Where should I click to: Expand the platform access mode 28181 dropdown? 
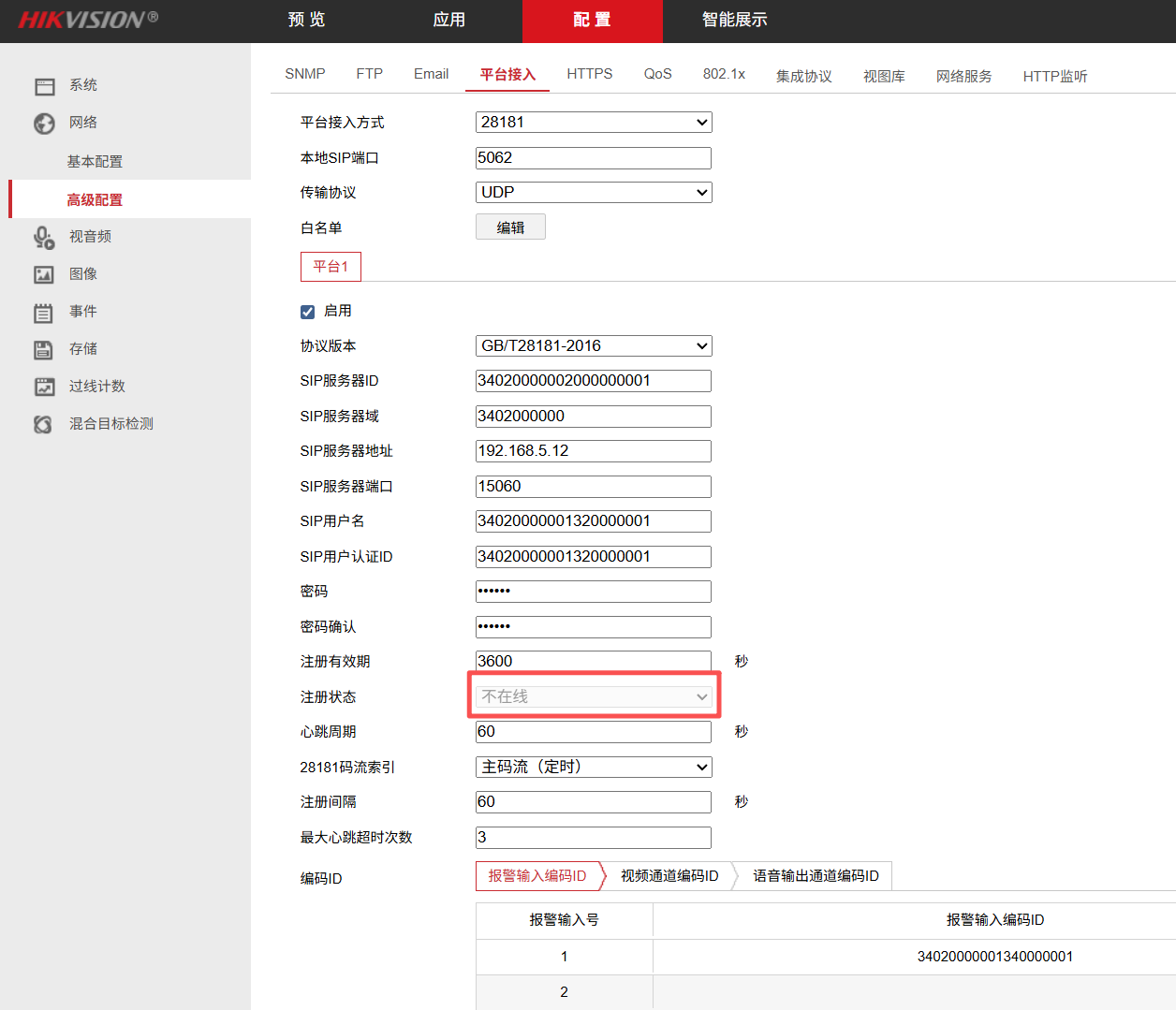(x=594, y=123)
